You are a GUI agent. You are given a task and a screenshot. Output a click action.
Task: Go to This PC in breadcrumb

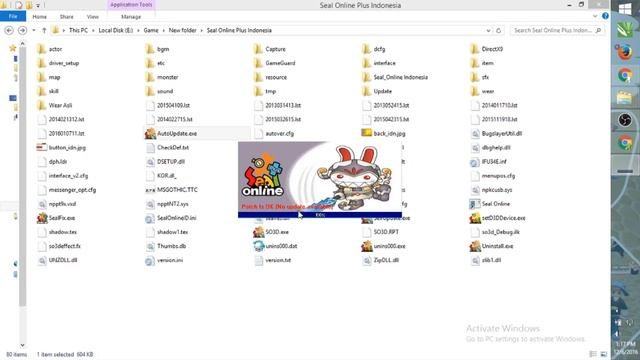point(78,30)
